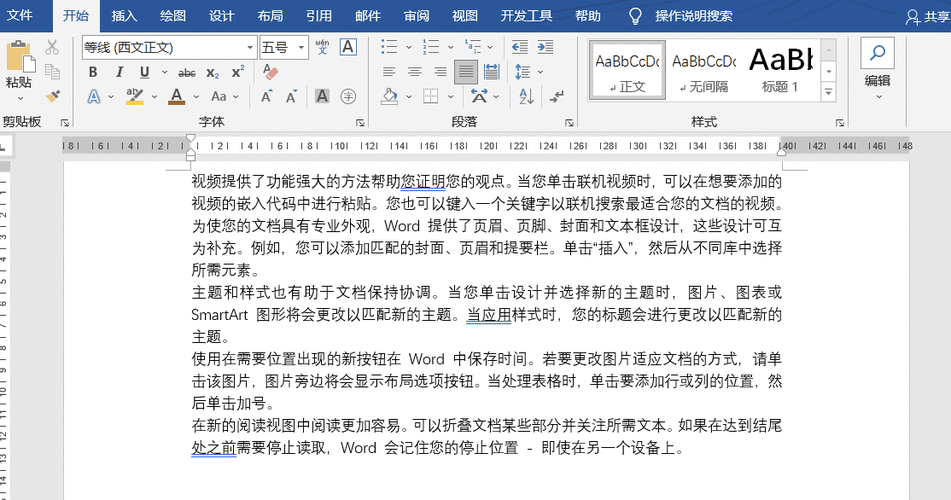Viewport: 951px width, 500px height.
Task: Click the lightbulb beside 操作说明搜索
Action: click(634, 16)
